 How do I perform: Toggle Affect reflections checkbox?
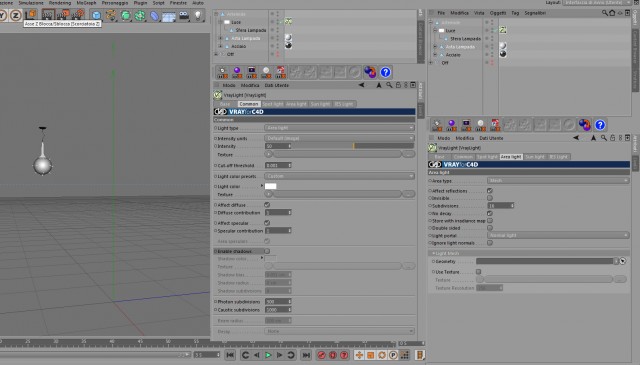490,191
